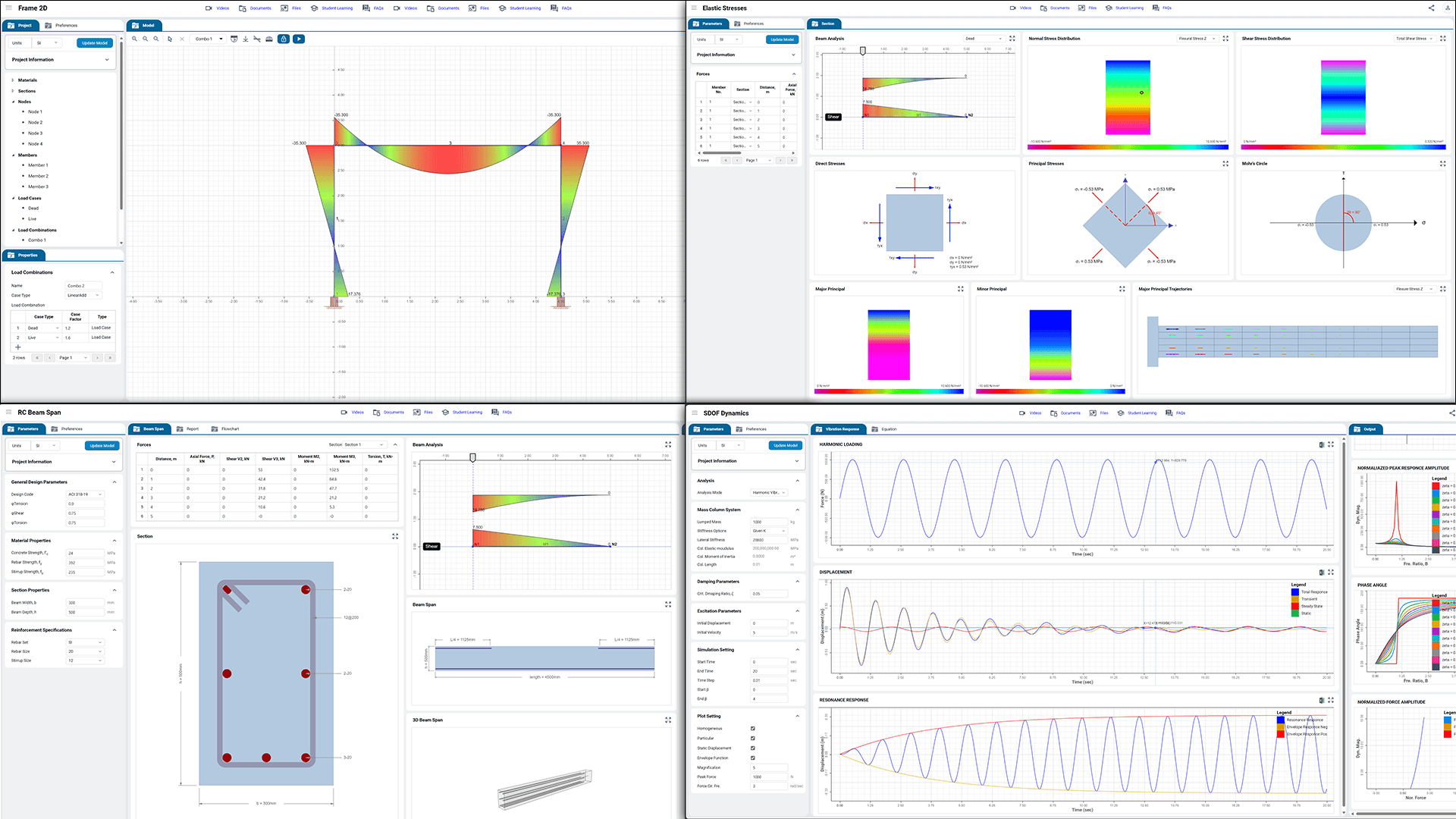Screen dimensions: 1456x819
Task: Click the first zoom magnifier in the Frame 2D toolbar
Action: coord(135,39)
